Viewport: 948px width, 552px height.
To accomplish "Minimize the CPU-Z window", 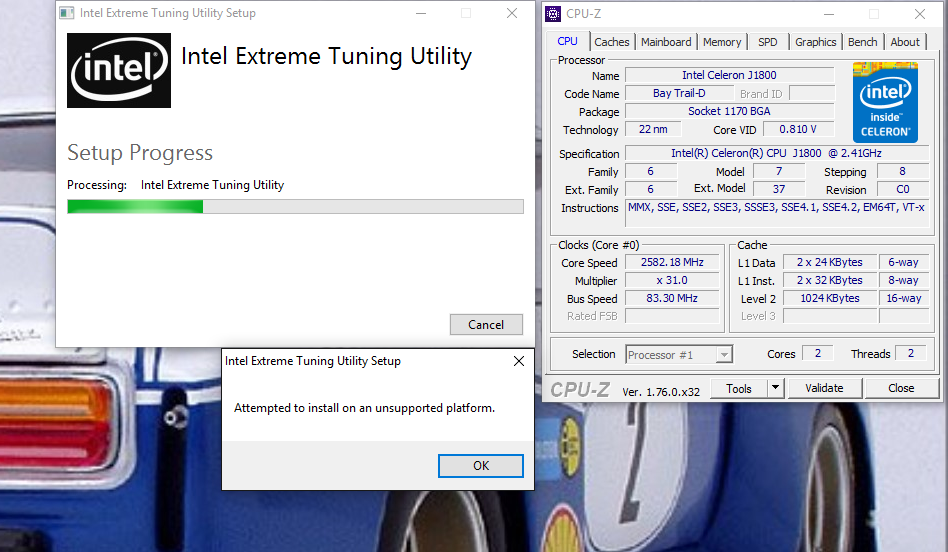I will pos(829,13).
